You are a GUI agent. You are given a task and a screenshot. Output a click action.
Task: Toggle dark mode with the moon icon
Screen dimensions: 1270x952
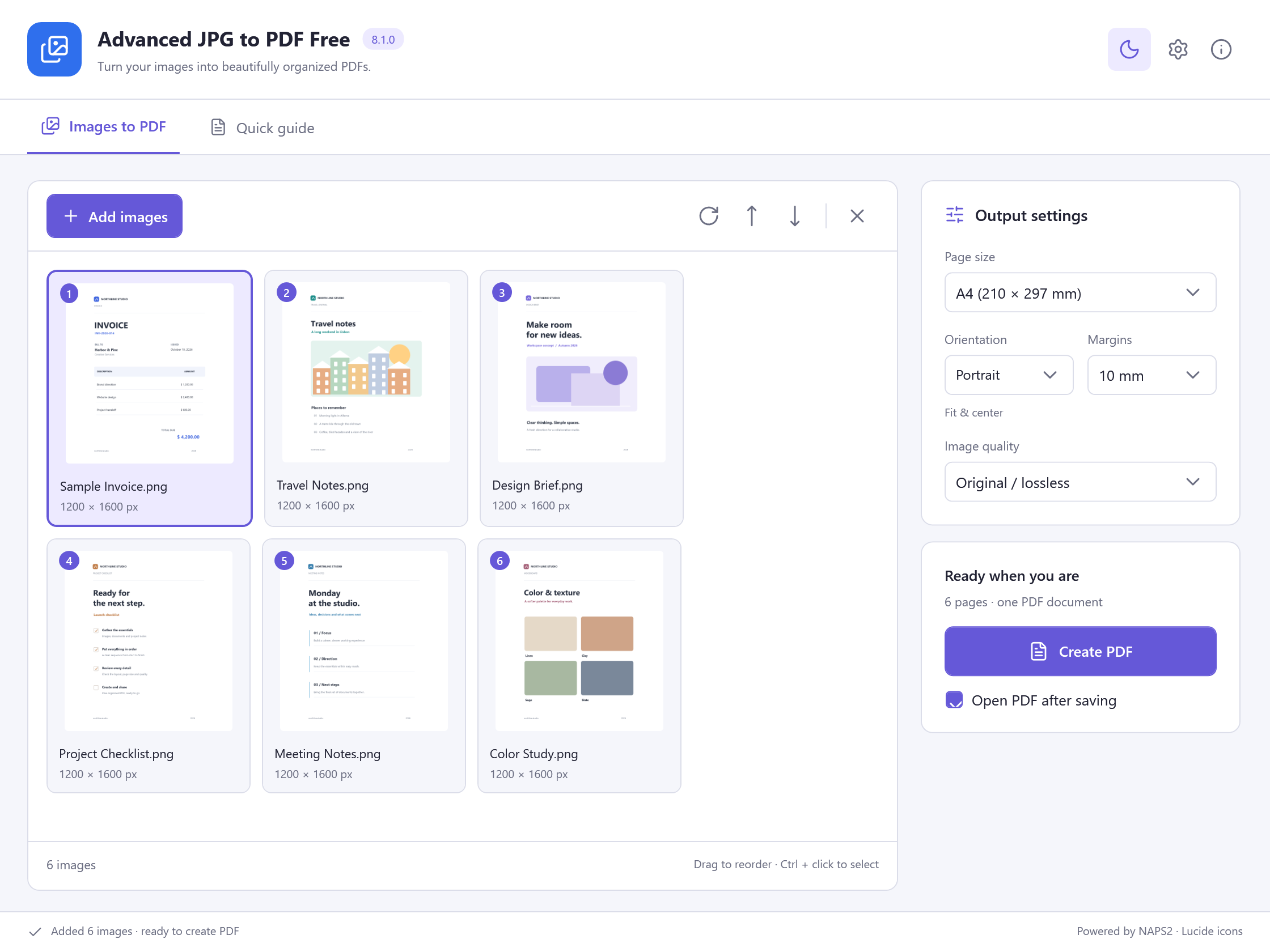pyautogui.click(x=1129, y=49)
